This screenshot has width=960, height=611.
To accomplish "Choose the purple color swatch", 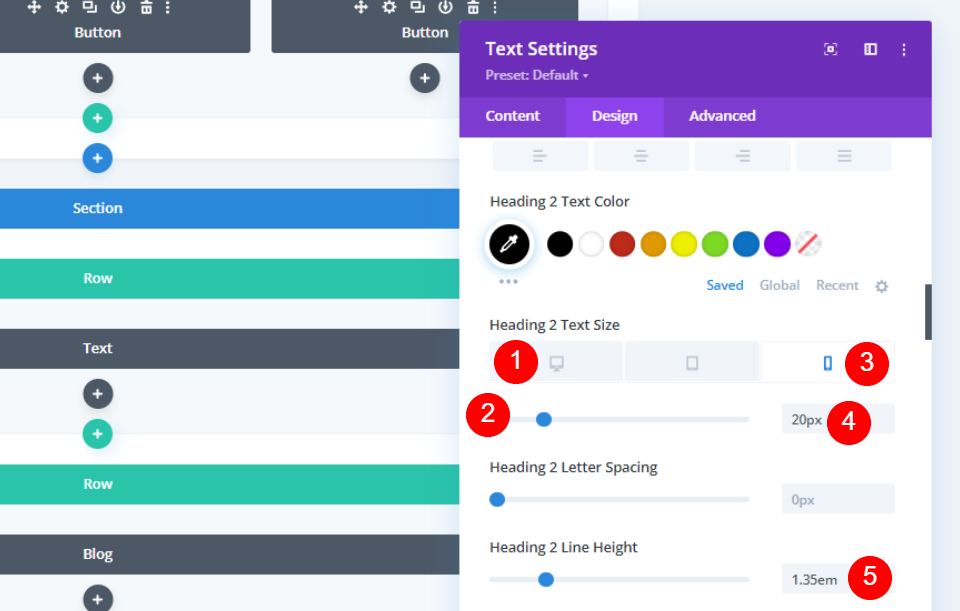I will (x=778, y=244).
